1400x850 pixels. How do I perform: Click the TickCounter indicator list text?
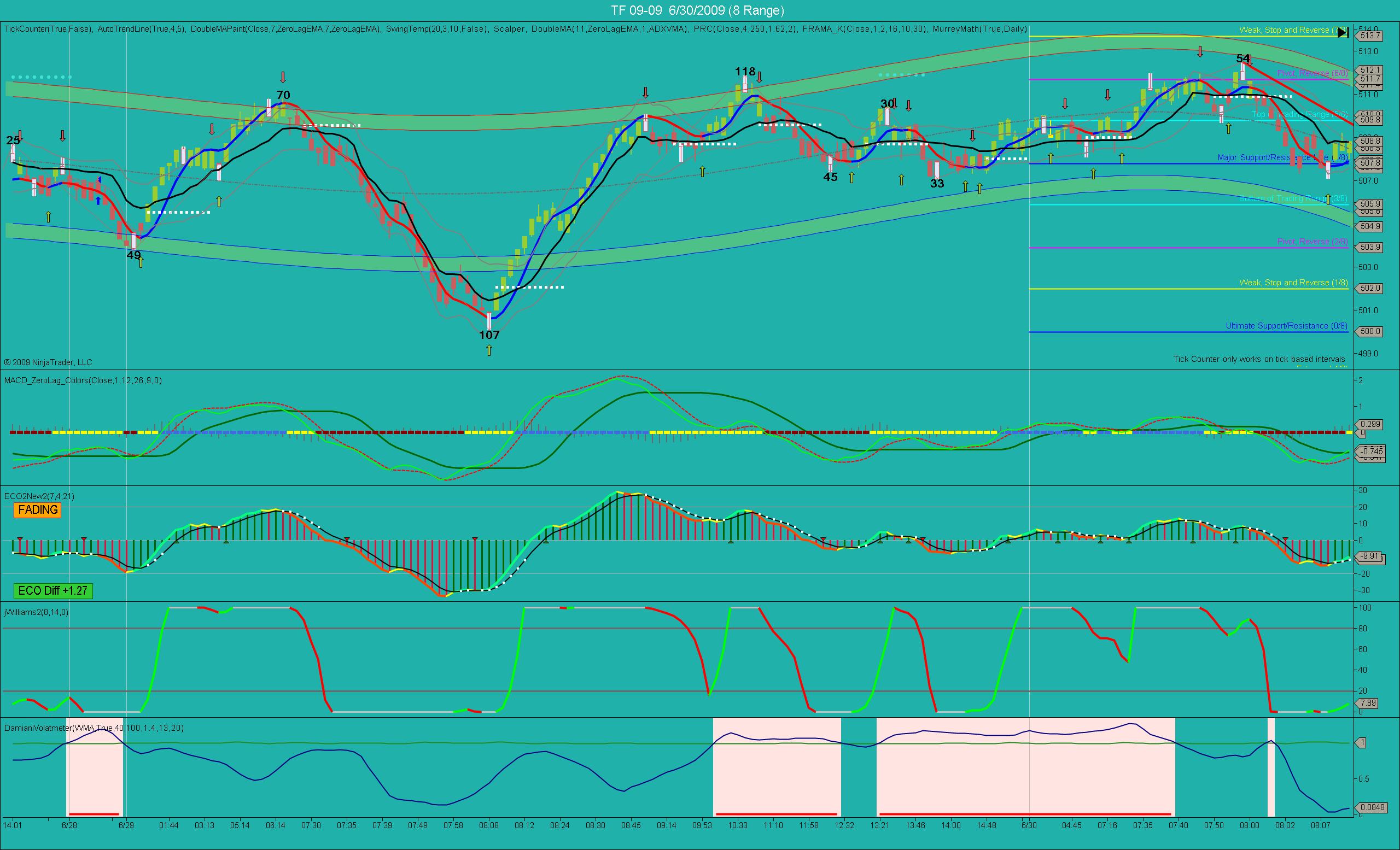515,28
